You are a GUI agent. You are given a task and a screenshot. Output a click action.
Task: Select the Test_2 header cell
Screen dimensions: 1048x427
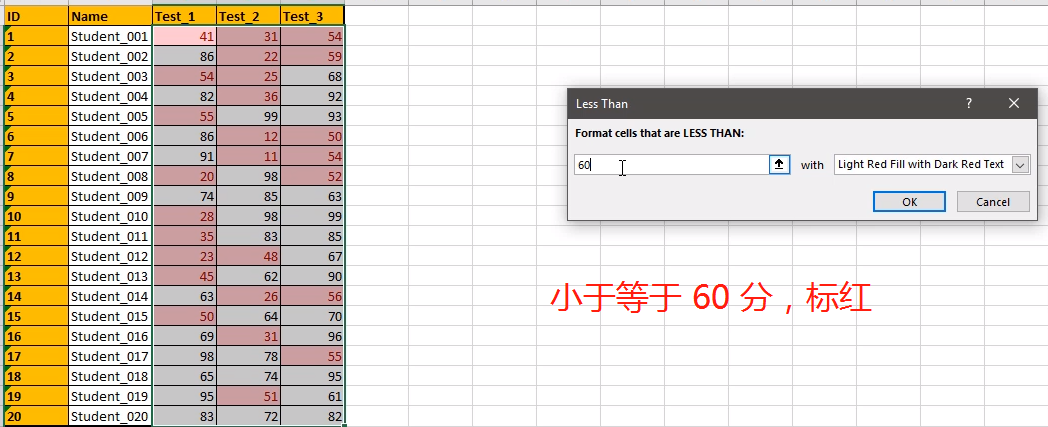(249, 16)
